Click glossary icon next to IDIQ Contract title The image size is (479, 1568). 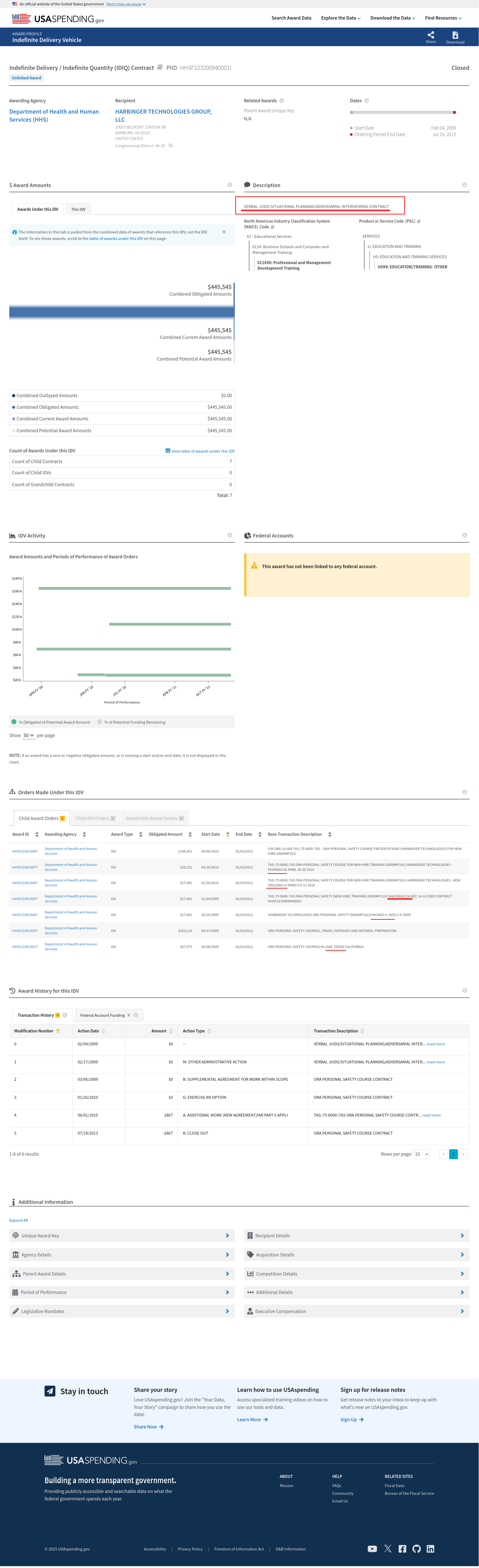click(x=160, y=68)
